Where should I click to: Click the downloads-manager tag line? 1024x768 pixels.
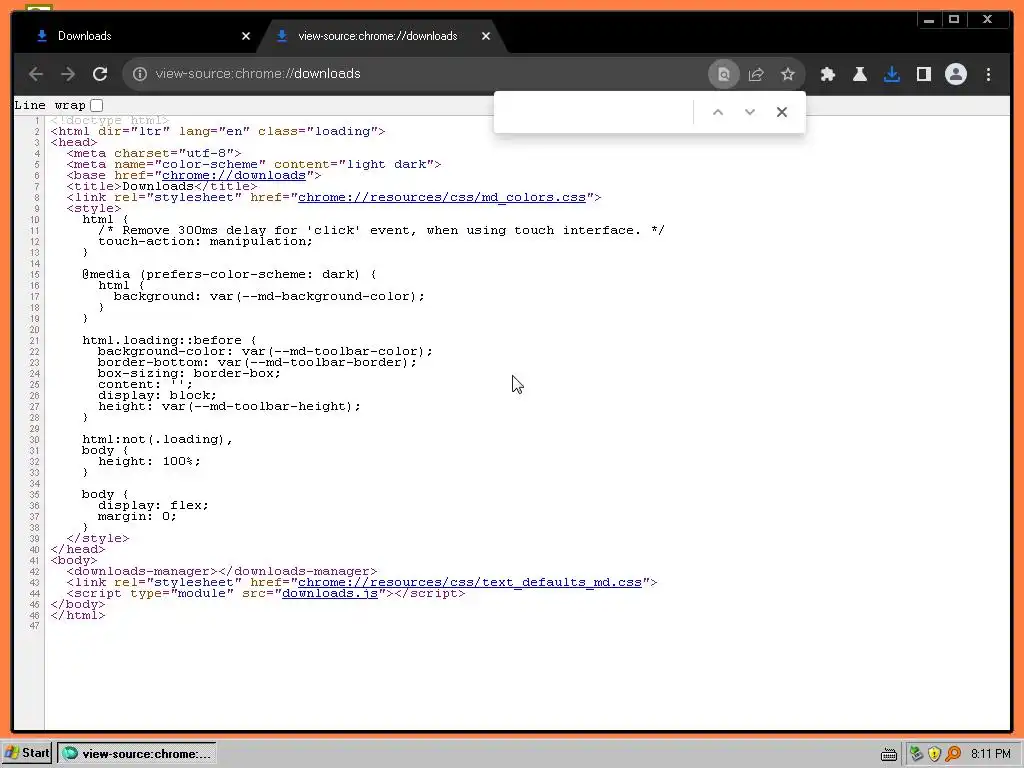click(222, 571)
